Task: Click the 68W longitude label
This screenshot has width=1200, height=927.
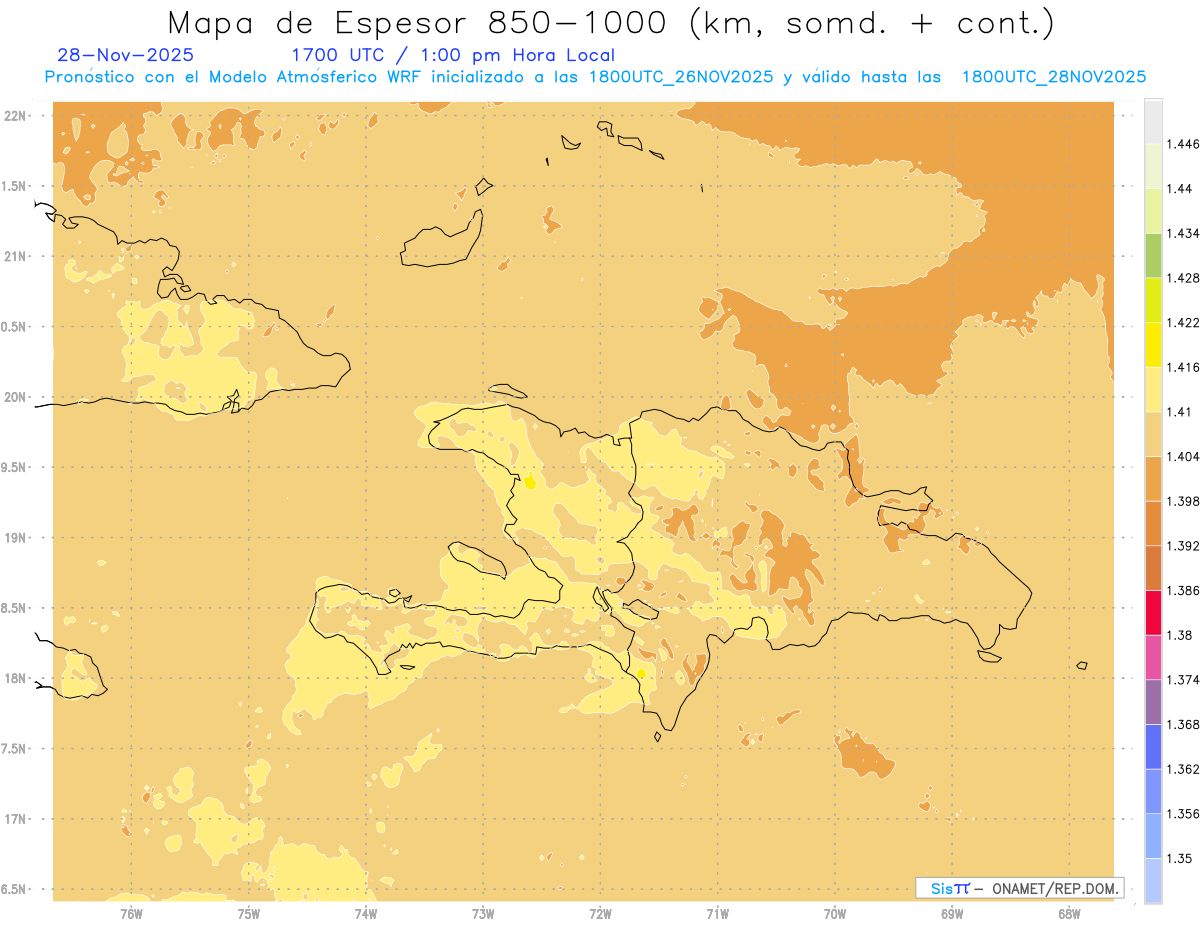Action: pos(1069,913)
